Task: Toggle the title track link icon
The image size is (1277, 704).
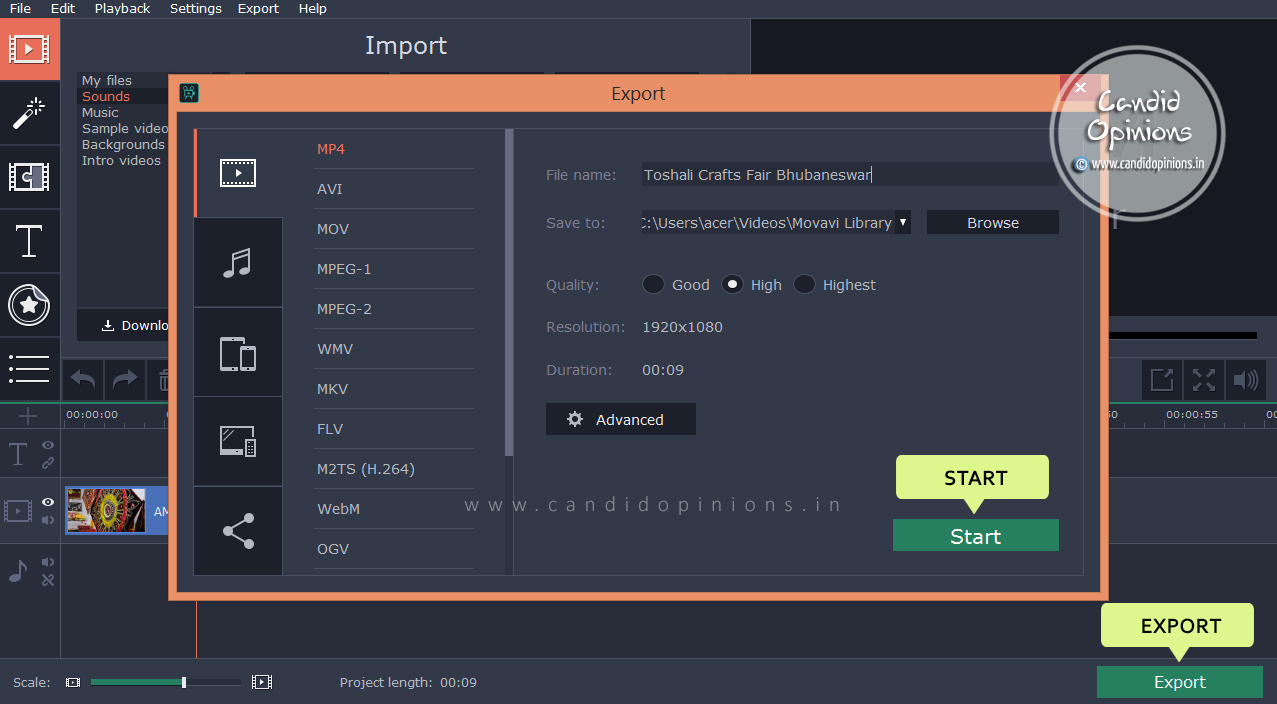Action: (48, 463)
